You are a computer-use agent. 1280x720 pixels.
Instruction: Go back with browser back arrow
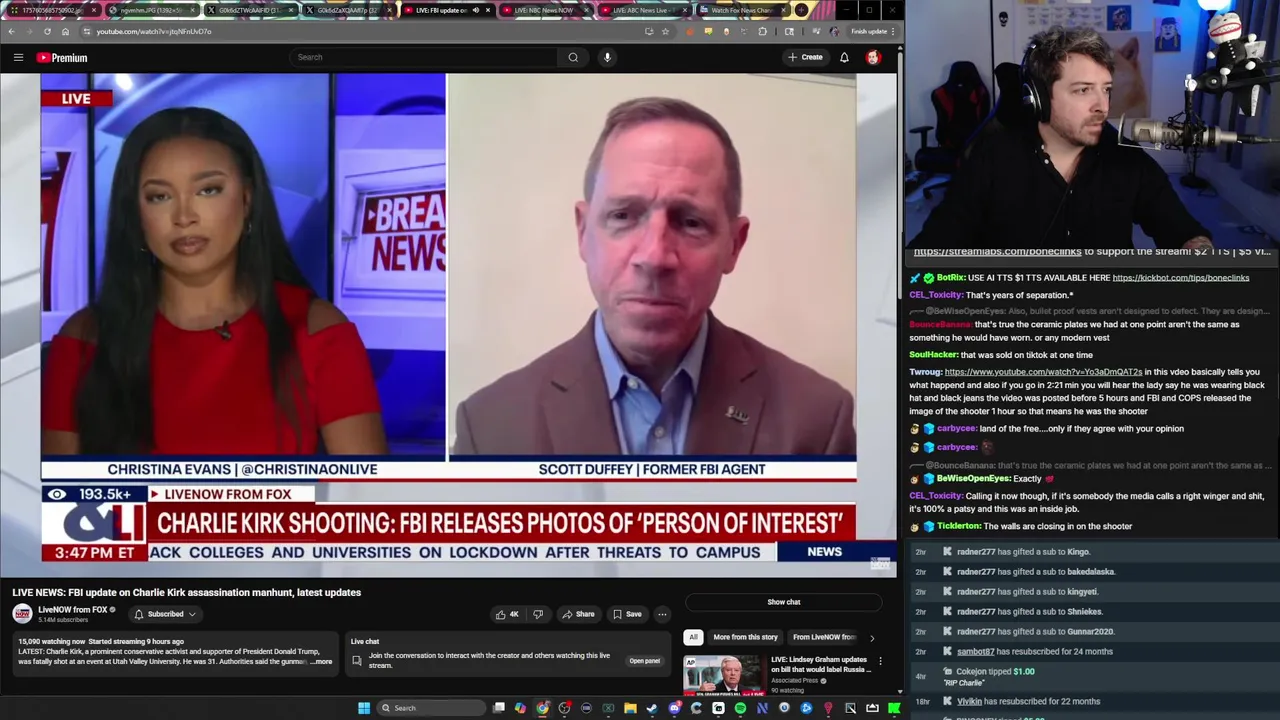point(11,31)
